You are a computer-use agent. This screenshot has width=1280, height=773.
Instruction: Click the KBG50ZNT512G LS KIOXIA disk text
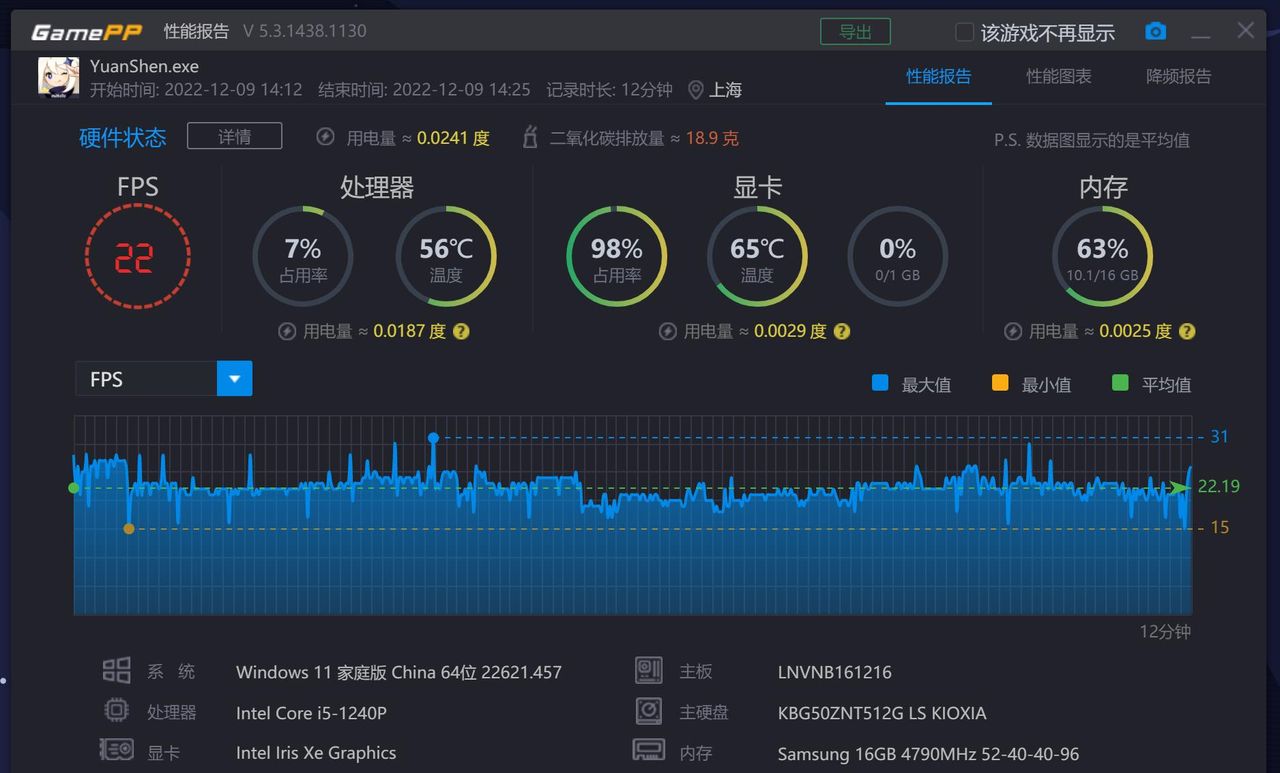tap(882, 713)
